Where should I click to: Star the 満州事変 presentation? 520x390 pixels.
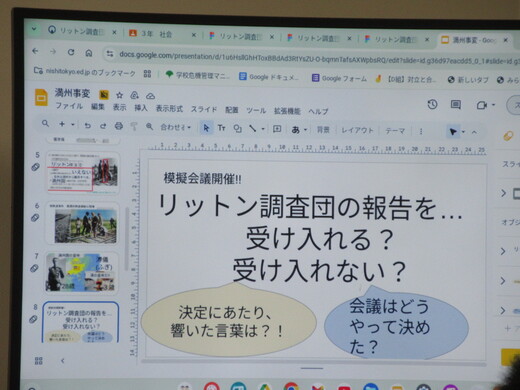(x=119, y=95)
